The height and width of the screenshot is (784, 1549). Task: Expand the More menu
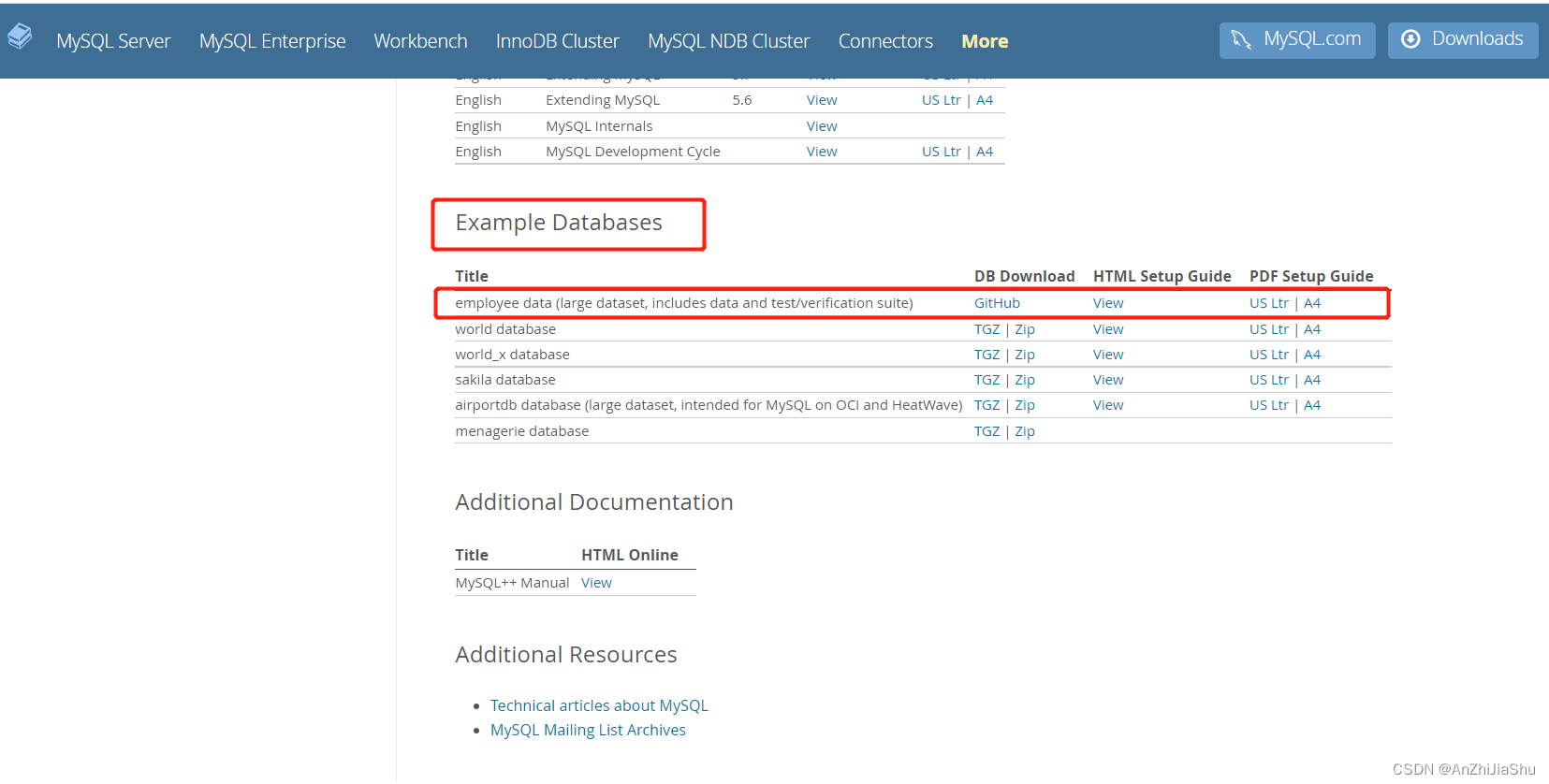pos(985,41)
